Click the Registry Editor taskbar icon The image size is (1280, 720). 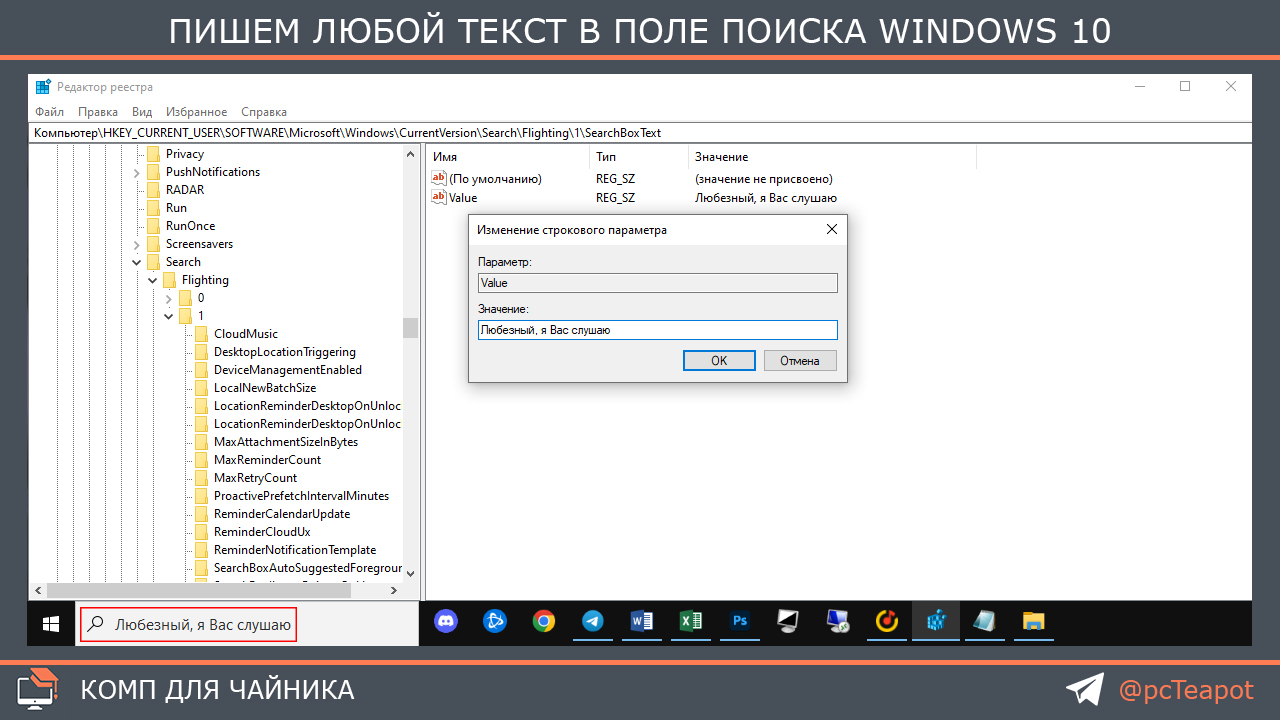(936, 622)
